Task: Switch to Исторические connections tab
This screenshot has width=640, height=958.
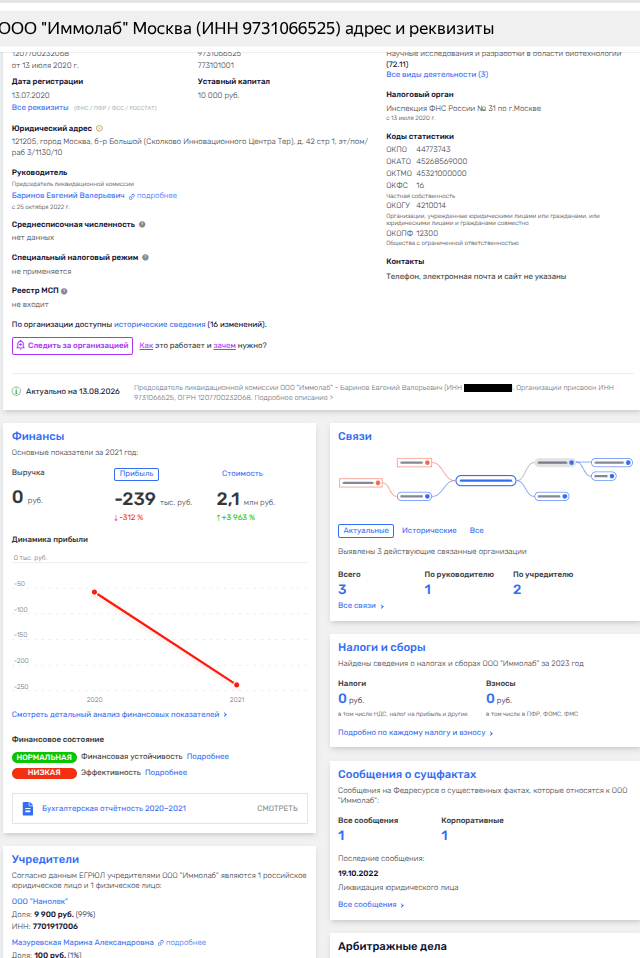Action: [429, 530]
